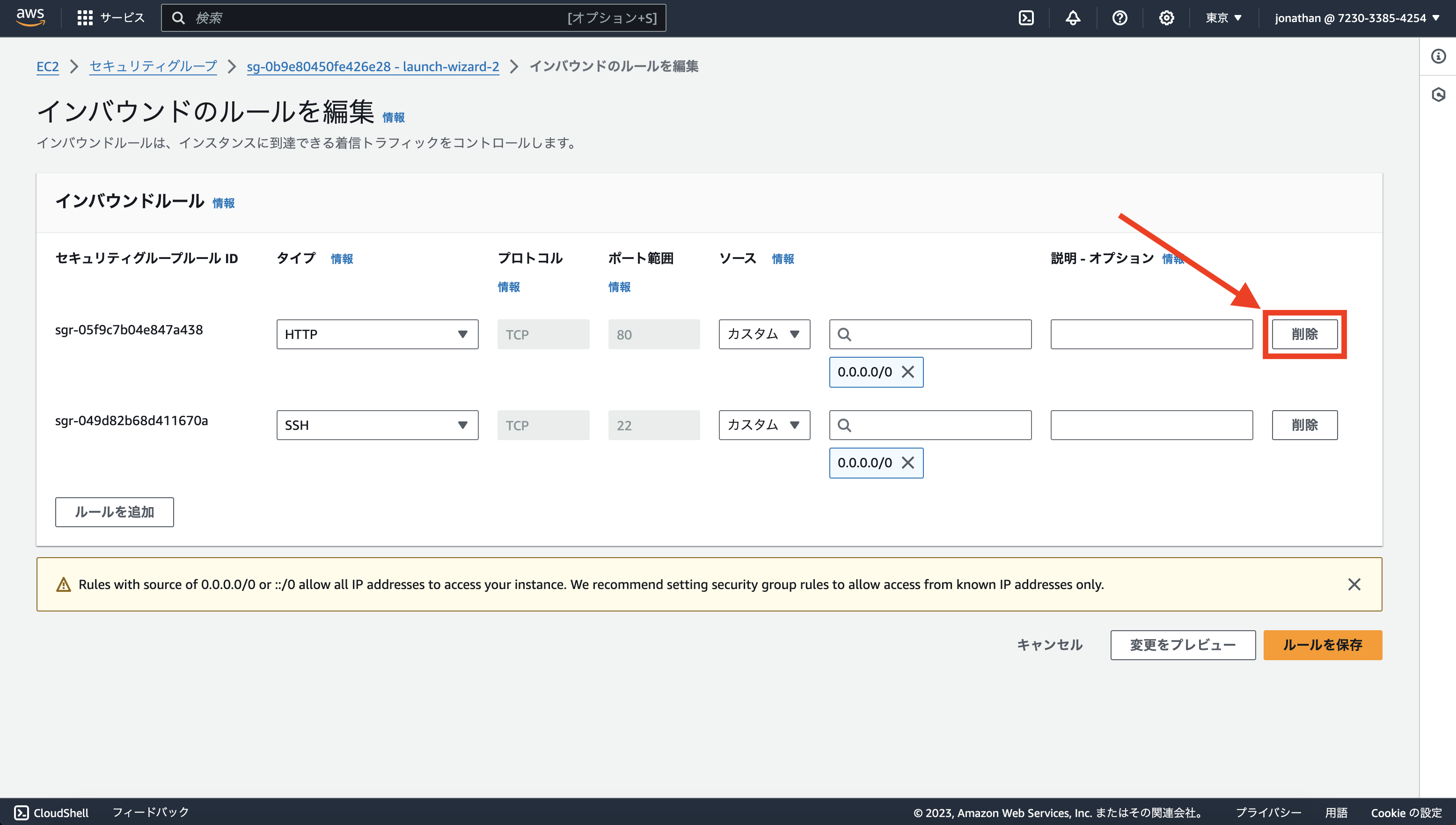Add a new rule with ルールを追加
The width and height of the screenshot is (1456, 825).
tap(114, 512)
